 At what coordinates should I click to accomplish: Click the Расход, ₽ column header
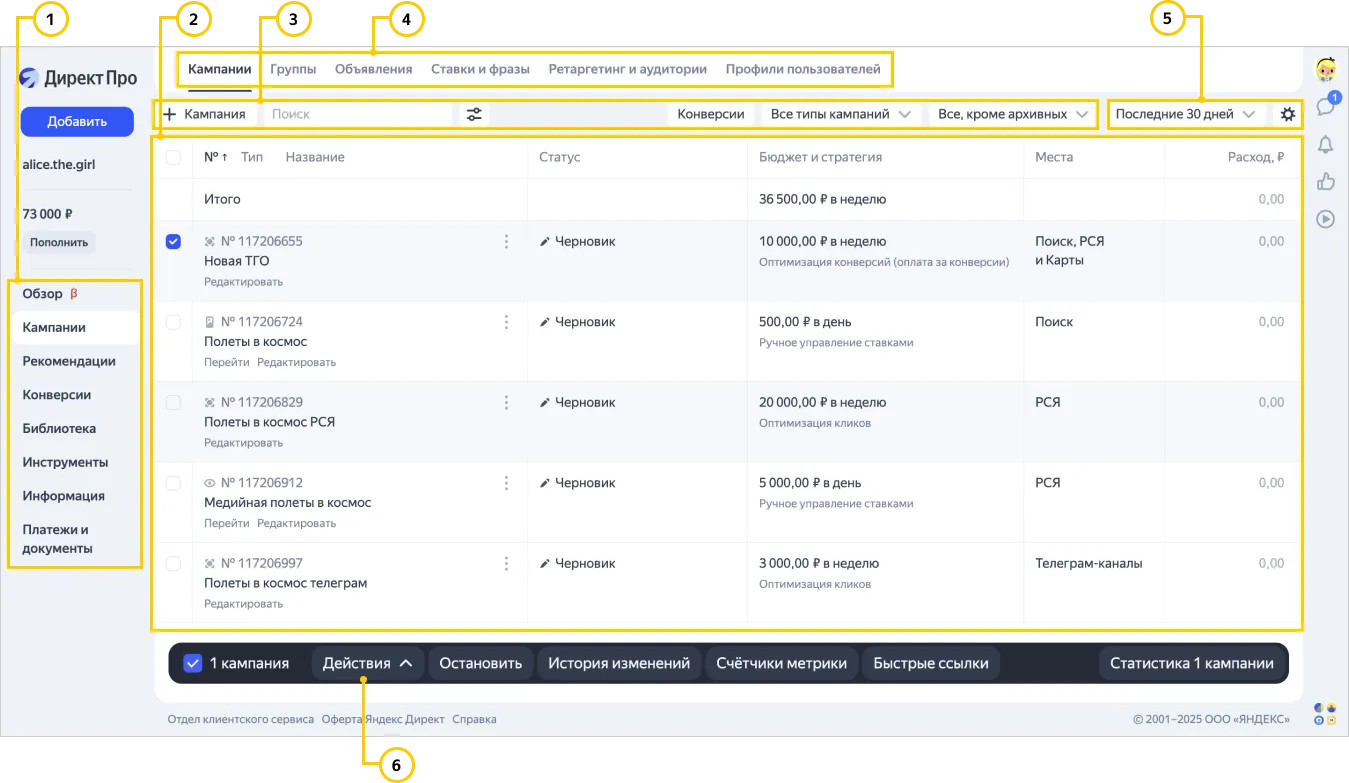pos(1256,157)
